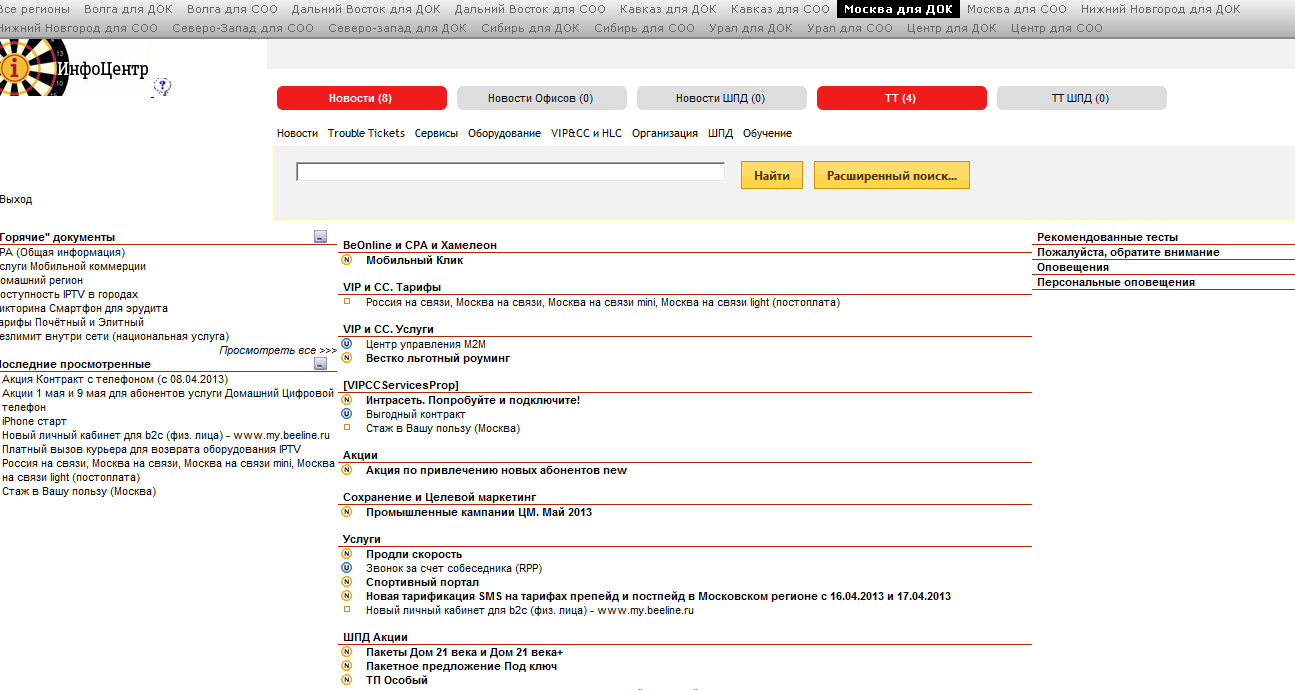This screenshot has width=1295, height=690.
Task: Open the Новости ШПД (0) tab
Action: pos(722,98)
